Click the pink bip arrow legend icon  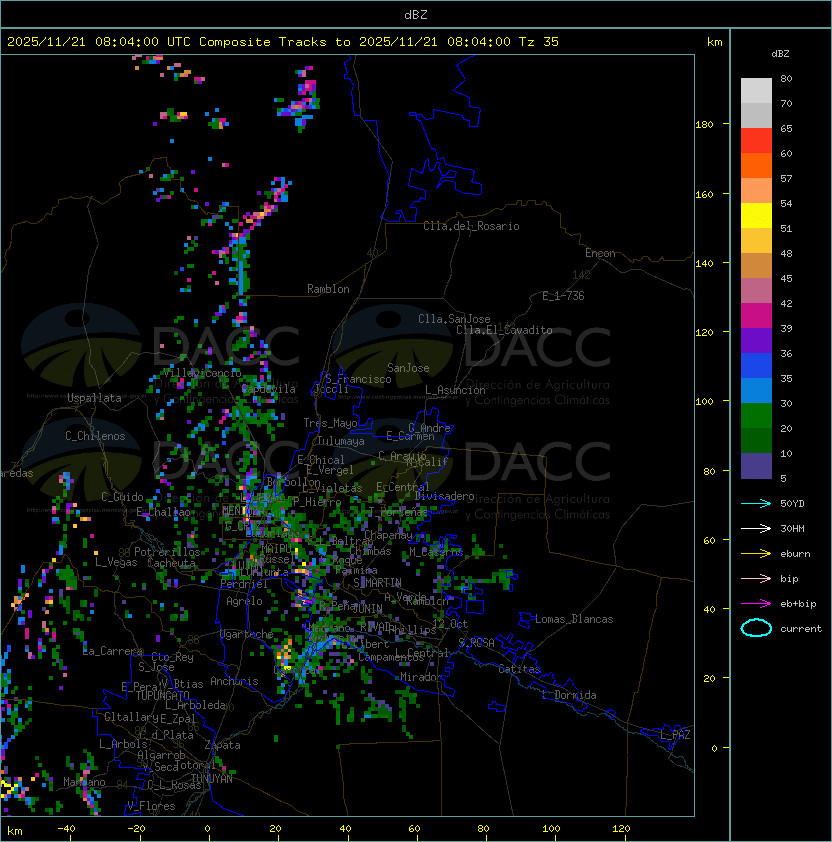[x=756, y=579]
